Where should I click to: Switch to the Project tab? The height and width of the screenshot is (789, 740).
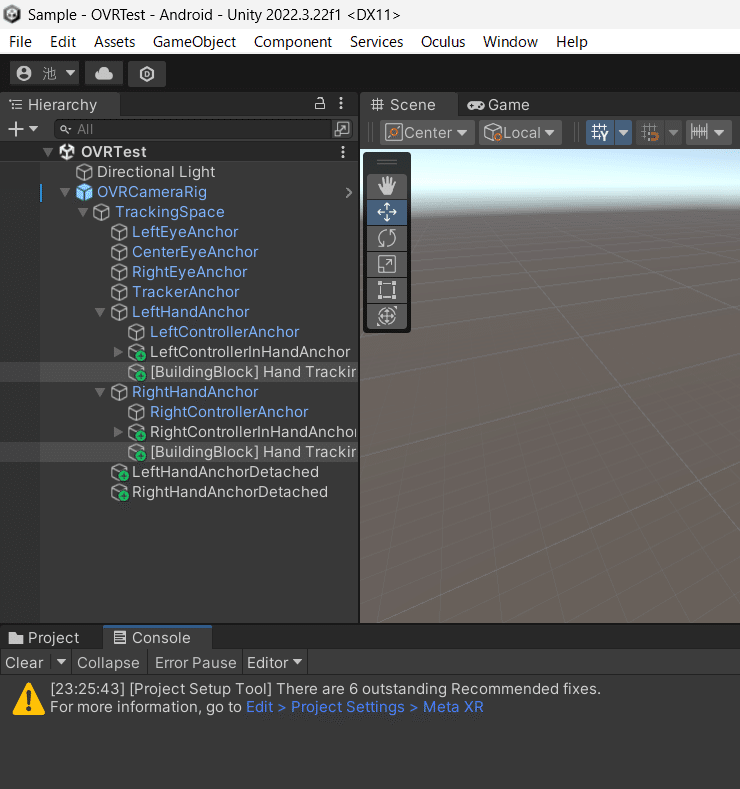tap(44, 638)
